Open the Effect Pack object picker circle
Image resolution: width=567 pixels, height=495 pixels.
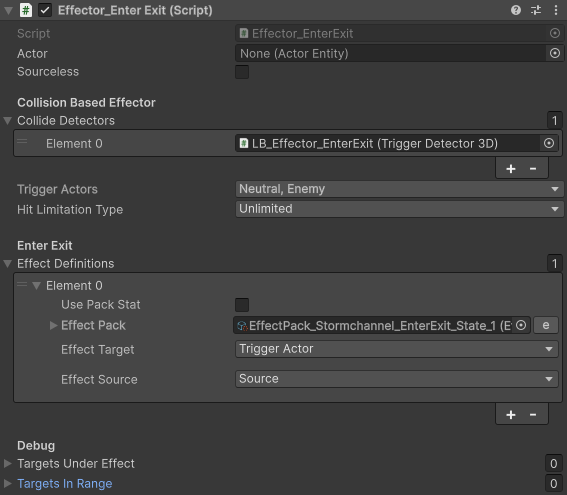pyautogui.click(x=521, y=325)
